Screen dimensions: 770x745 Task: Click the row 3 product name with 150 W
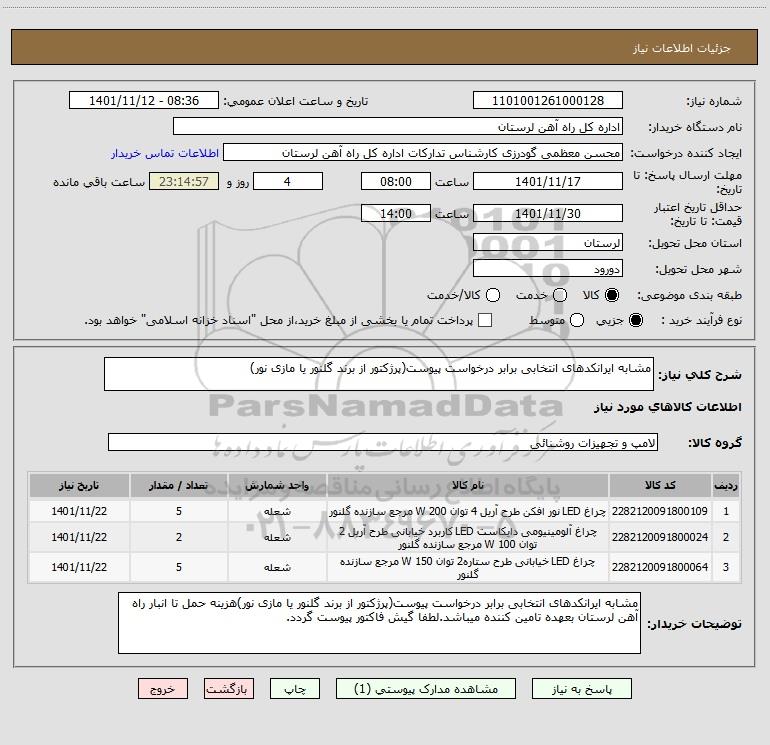coord(468,568)
